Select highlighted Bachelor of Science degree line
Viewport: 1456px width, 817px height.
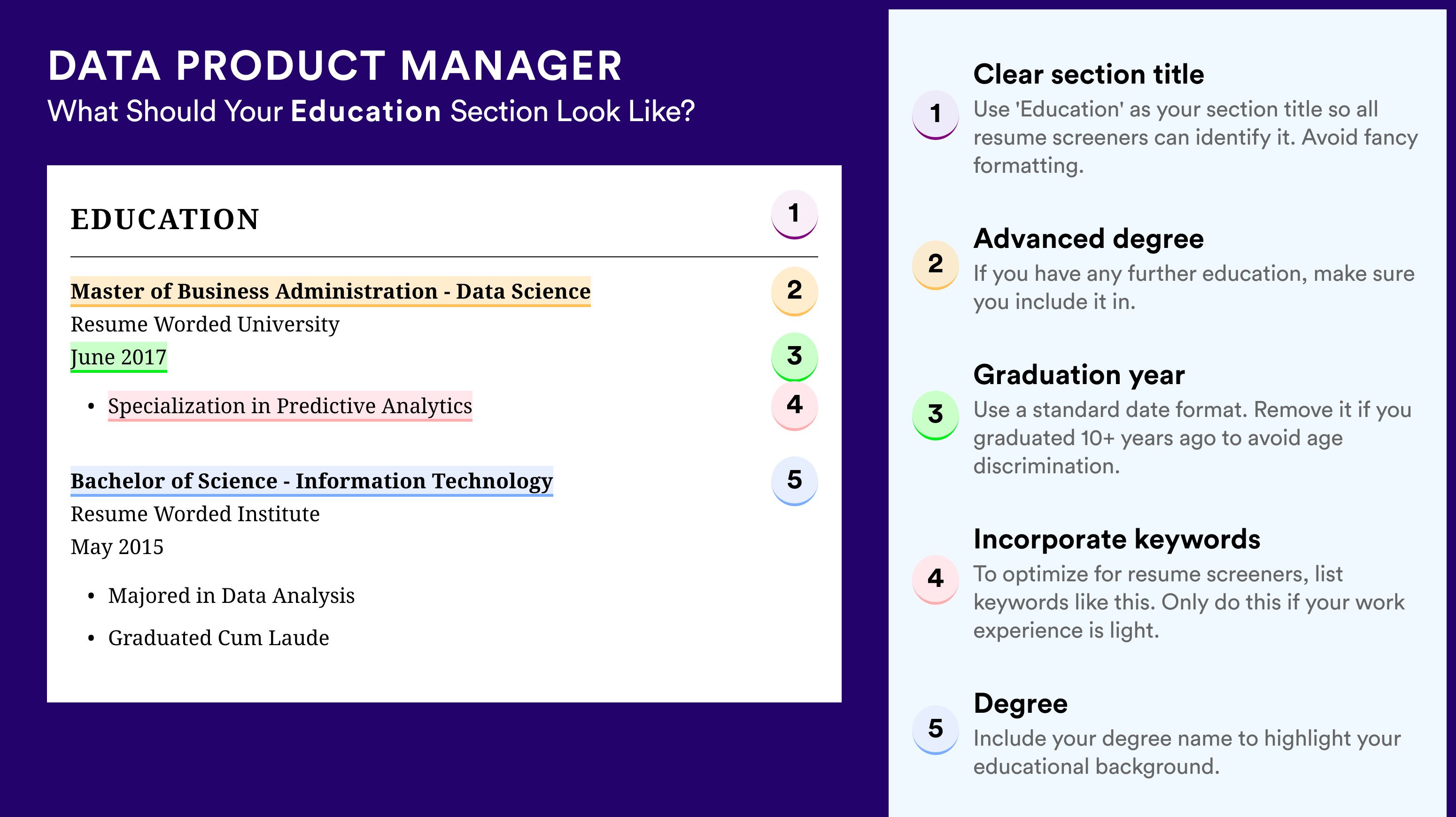pyautogui.click(x=311, y=481)
